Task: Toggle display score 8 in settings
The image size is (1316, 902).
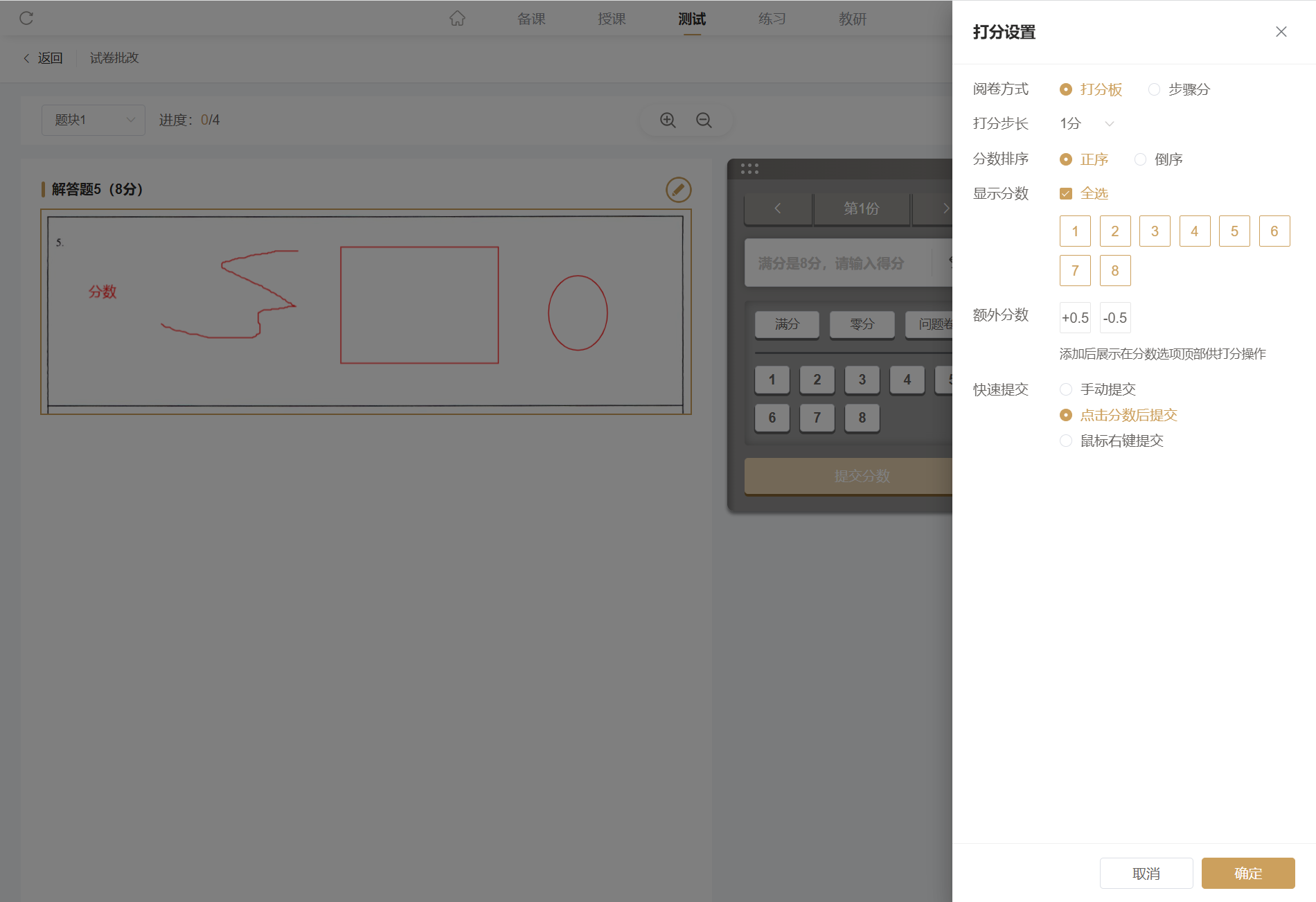Action: pyautogui.click(x=1115, y=271)
